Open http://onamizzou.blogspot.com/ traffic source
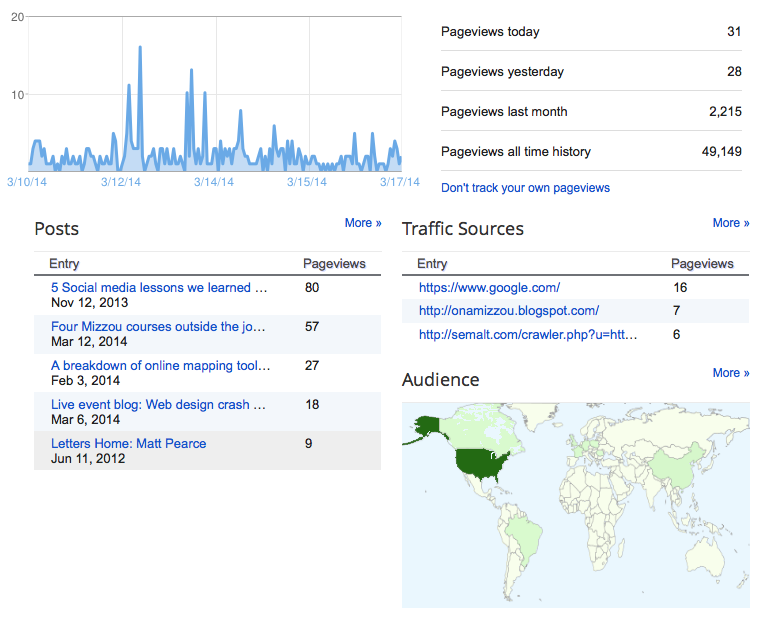Screen dimensions: 766x626 click(x=509, y=311)
